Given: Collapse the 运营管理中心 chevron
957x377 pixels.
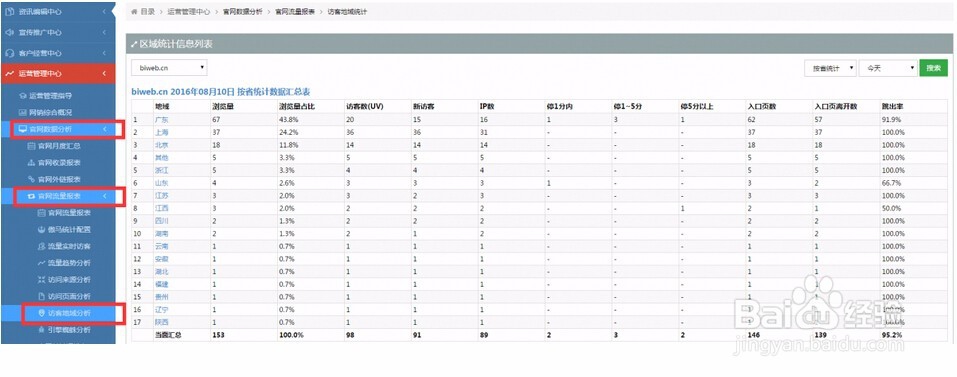Looking at the screenshot, I should [x=104, y=73].
